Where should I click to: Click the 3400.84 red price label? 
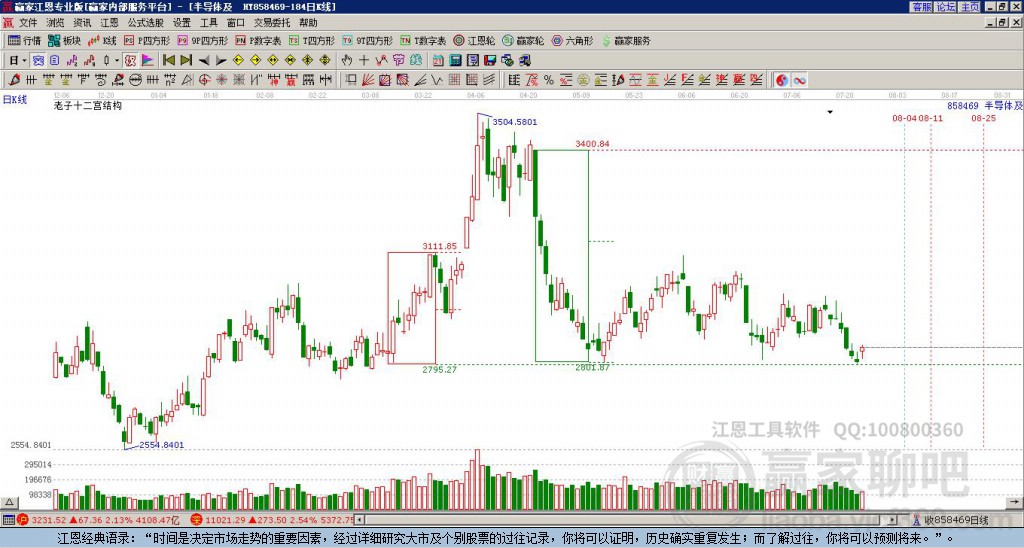click(x=592, y=144)
